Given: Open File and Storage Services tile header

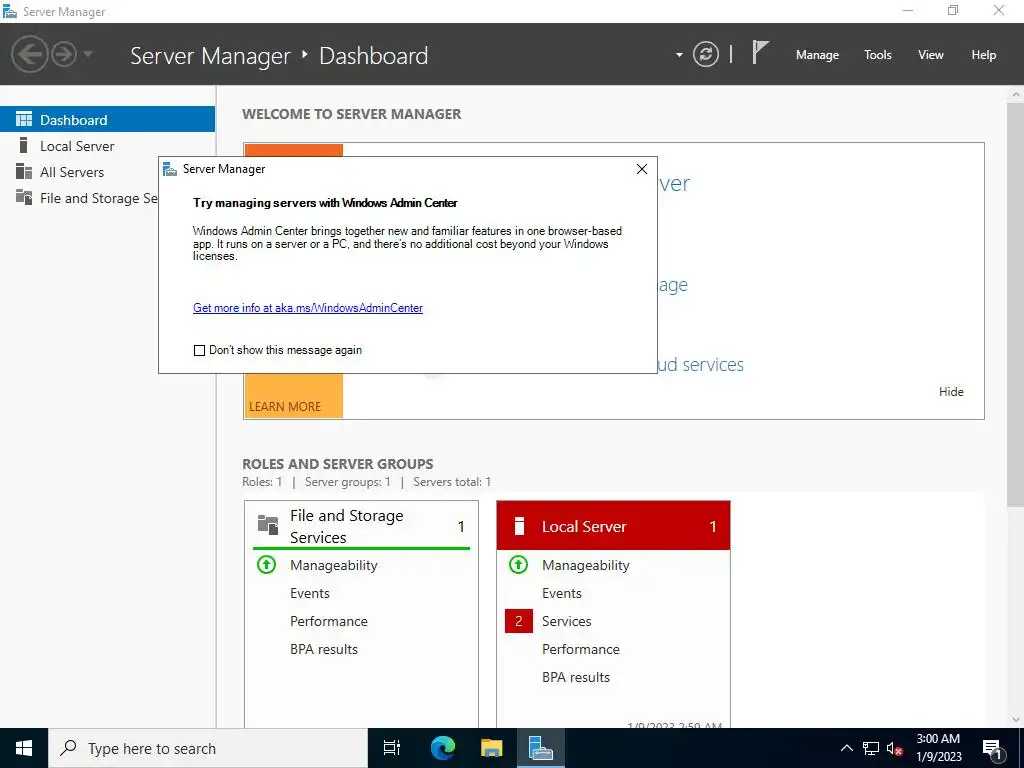Looking at the screenshot, I should tap(361, 526).
